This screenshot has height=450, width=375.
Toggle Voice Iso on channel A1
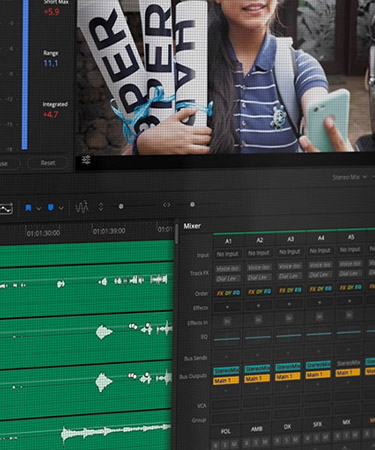228,268
